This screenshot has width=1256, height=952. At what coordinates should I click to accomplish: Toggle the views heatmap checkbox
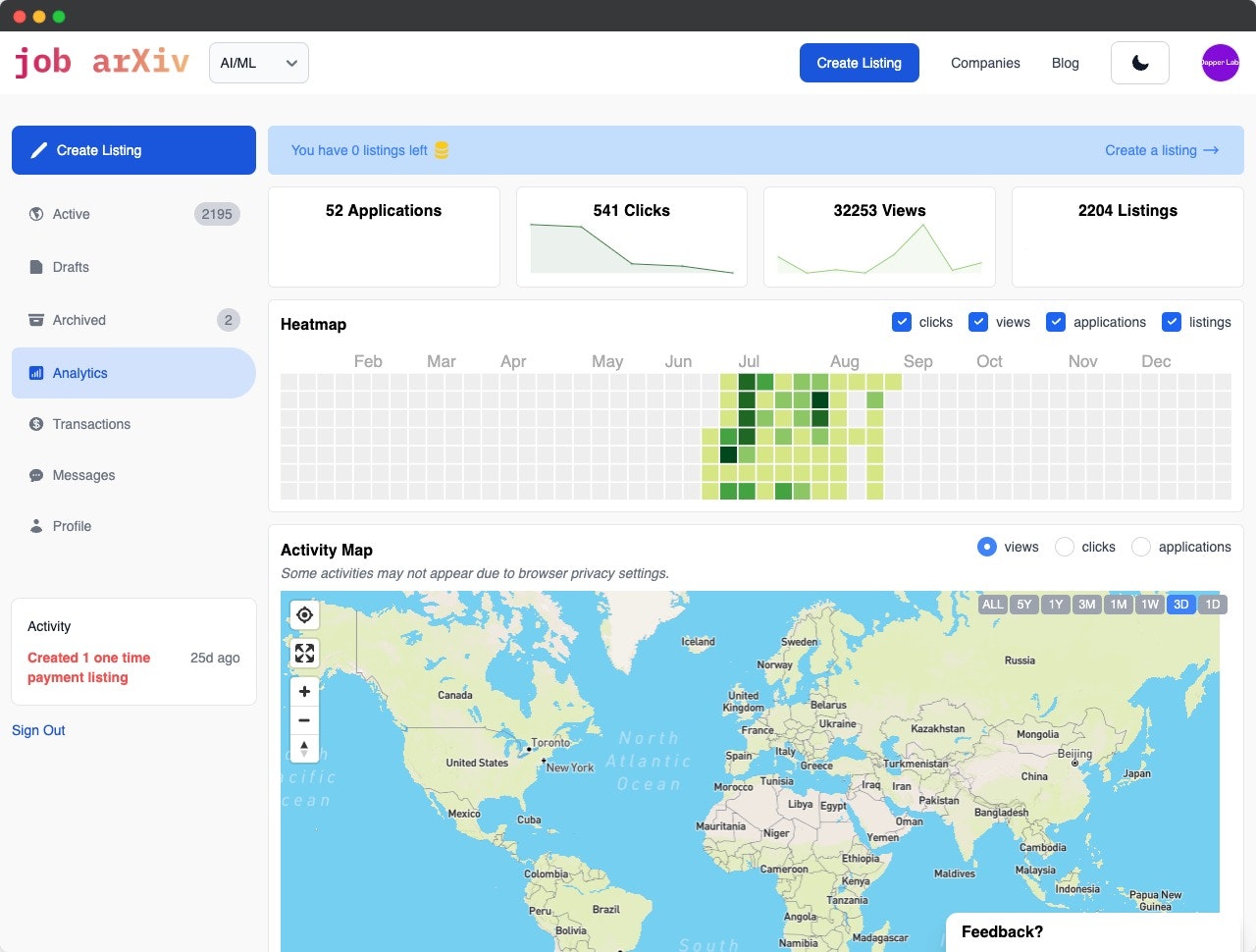pos(978,322)
